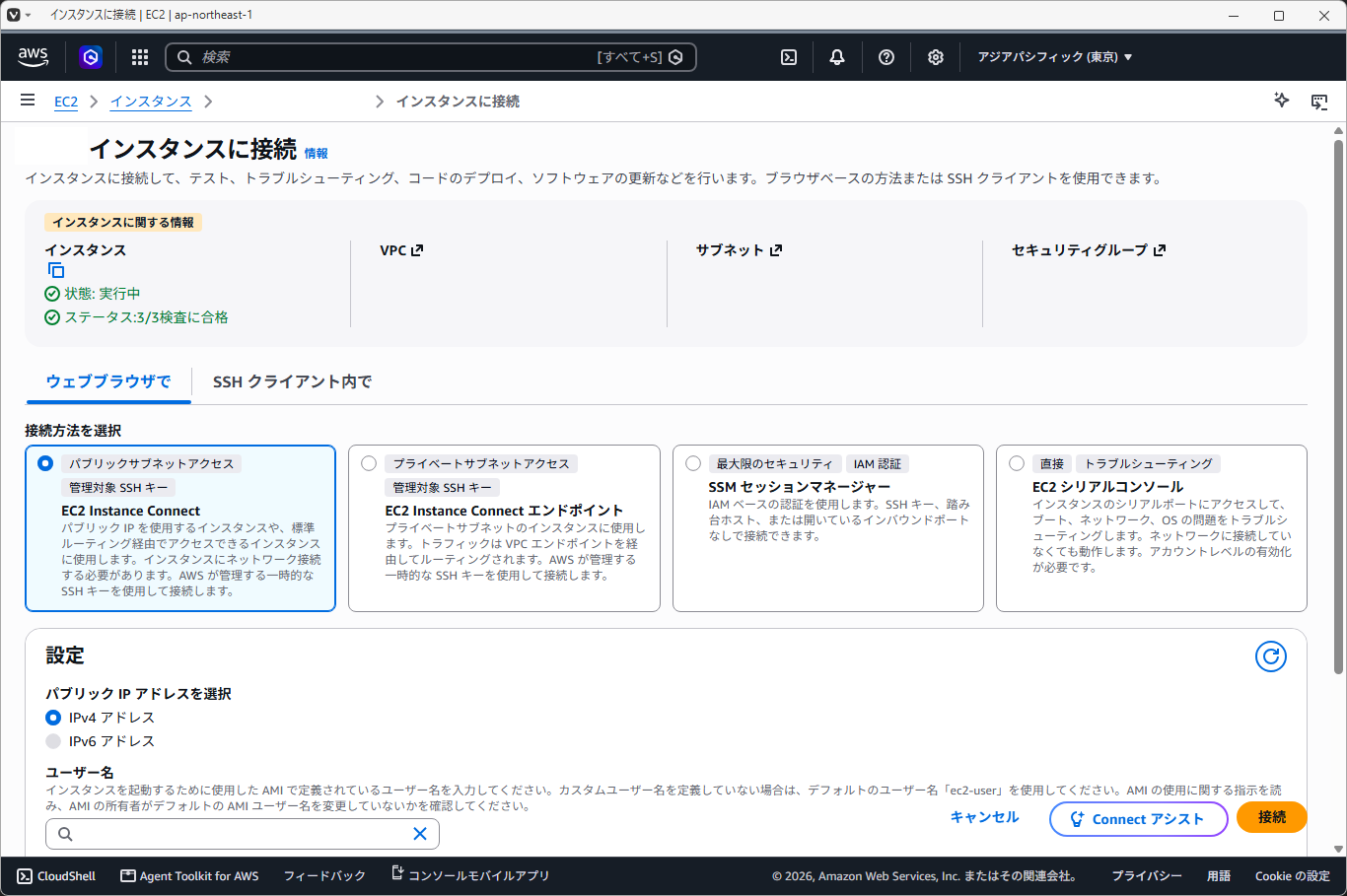Select the EC2 Instance Connect radio option

(x=45, y=463)
